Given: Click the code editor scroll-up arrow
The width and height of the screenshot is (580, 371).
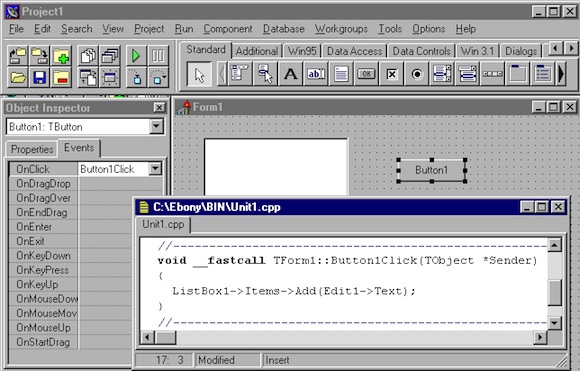Looking at the screenshot, I should (554, 245).
